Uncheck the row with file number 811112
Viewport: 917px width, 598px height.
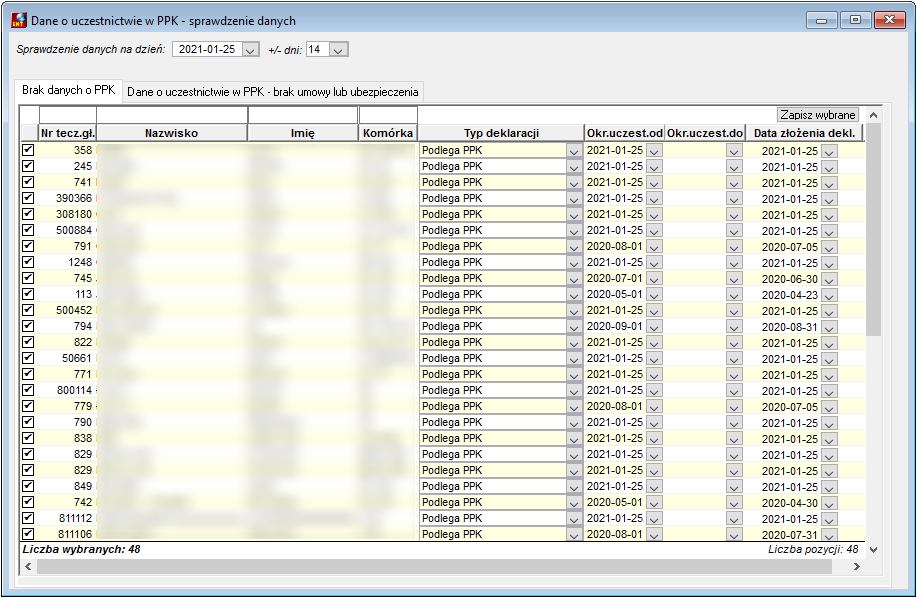(28, 518)
